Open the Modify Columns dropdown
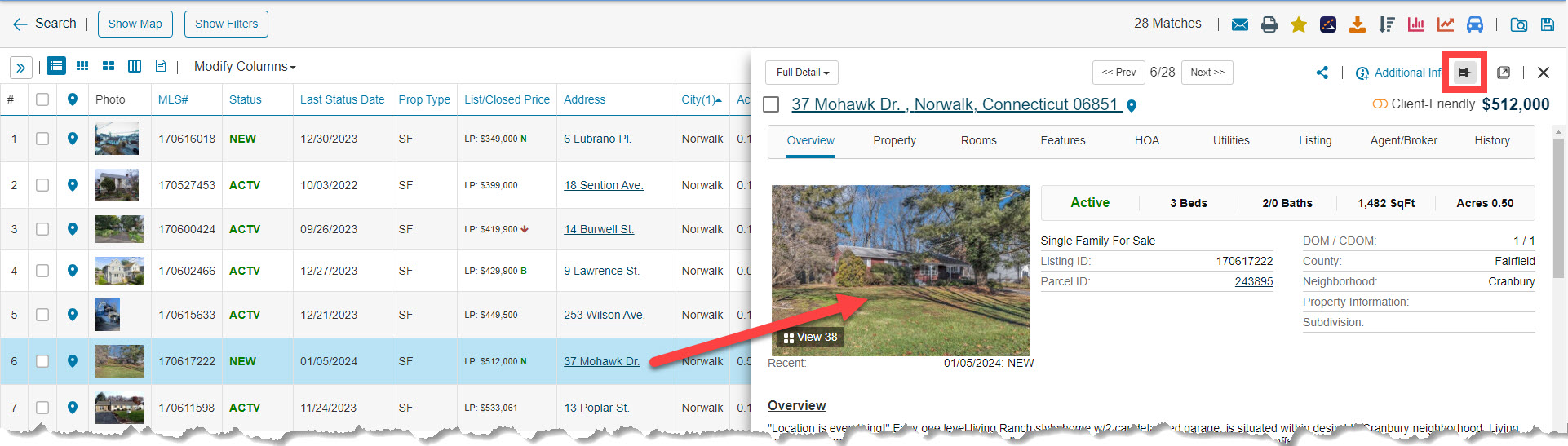The height and width of the screenshot is (446, 1568). [245, 67]
